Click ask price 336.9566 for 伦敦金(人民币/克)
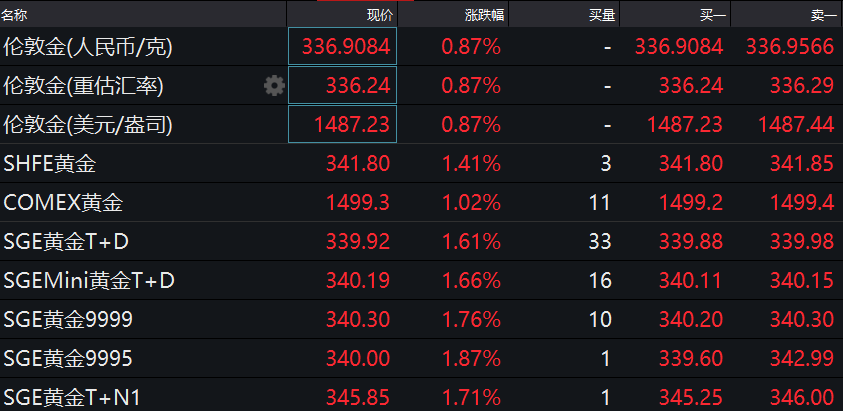The width and height of the screenshot is (843, 411). [790, 47]
